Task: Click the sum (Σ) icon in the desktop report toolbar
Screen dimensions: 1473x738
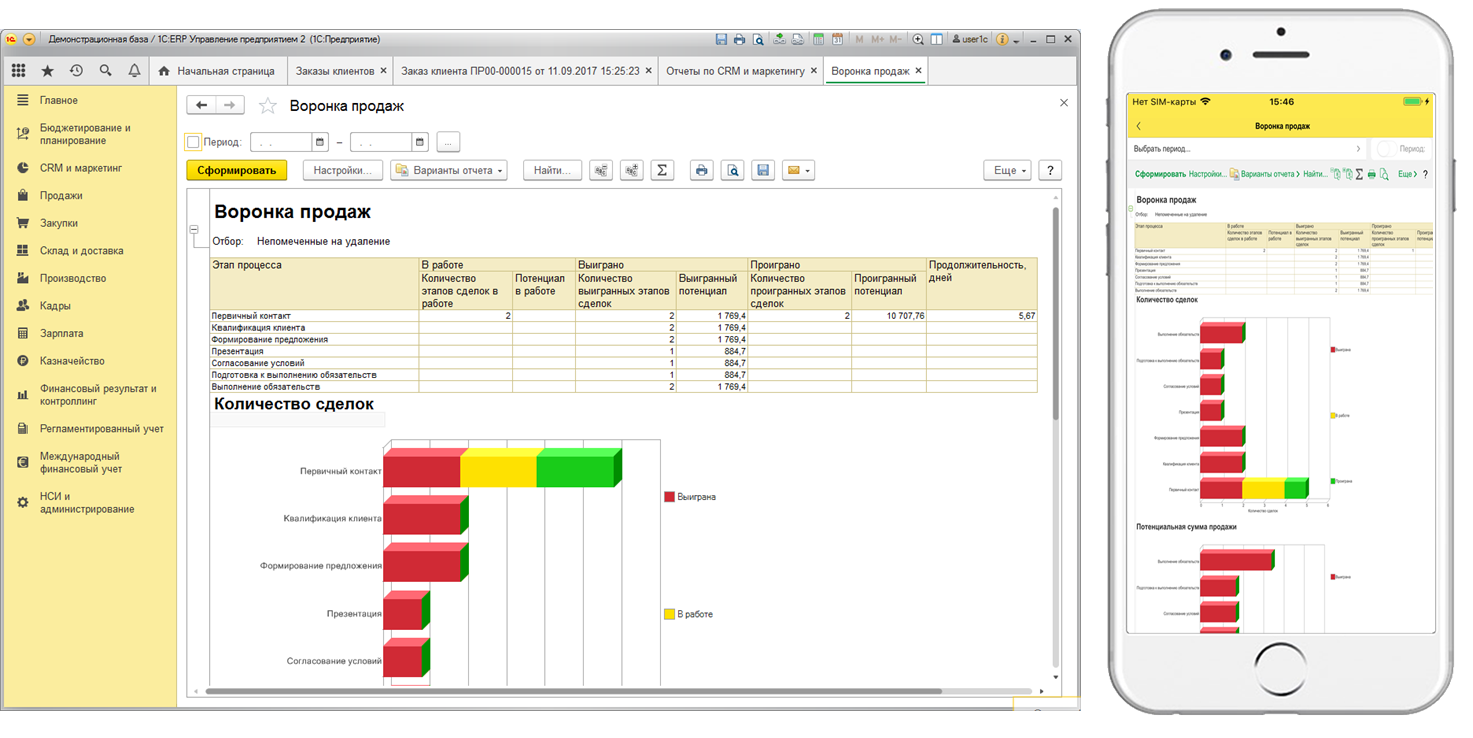Action: point(661,171)
